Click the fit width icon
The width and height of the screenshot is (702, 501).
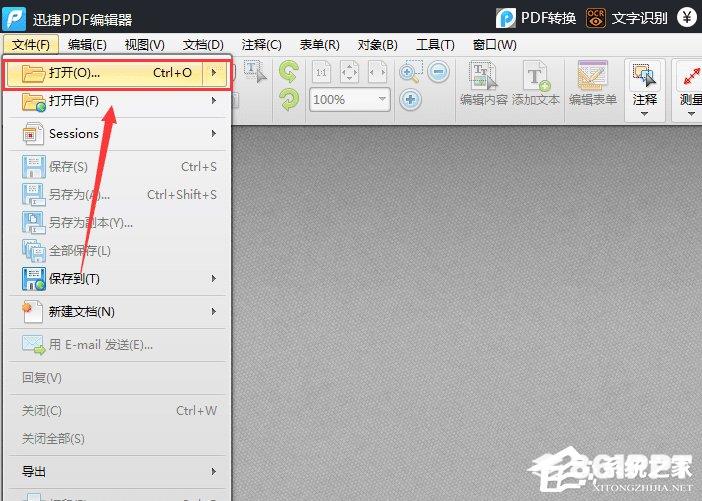(x=377, y=72)
